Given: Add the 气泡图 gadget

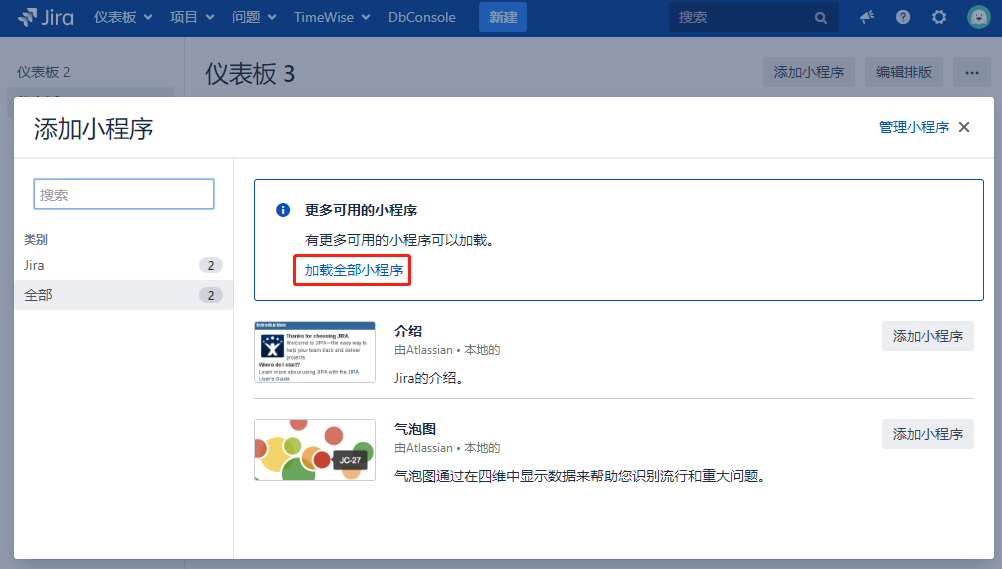Looking at the screenshot, I should pos(927,434).
